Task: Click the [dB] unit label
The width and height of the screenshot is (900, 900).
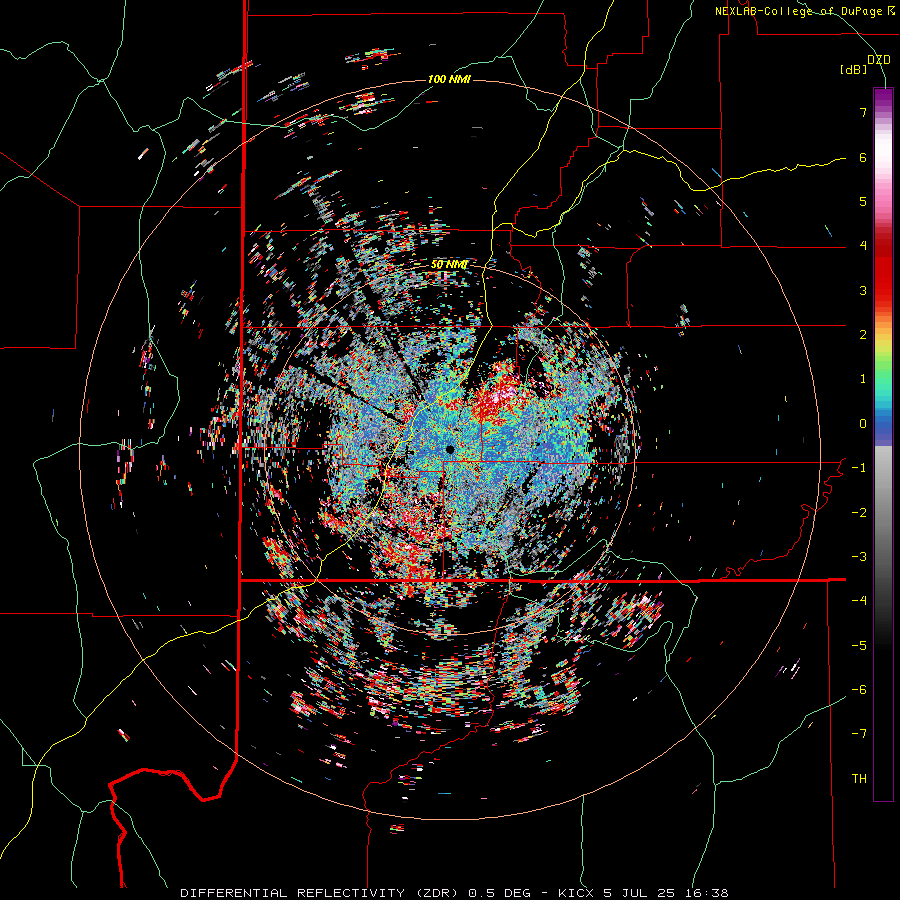Action: [854, 70]
